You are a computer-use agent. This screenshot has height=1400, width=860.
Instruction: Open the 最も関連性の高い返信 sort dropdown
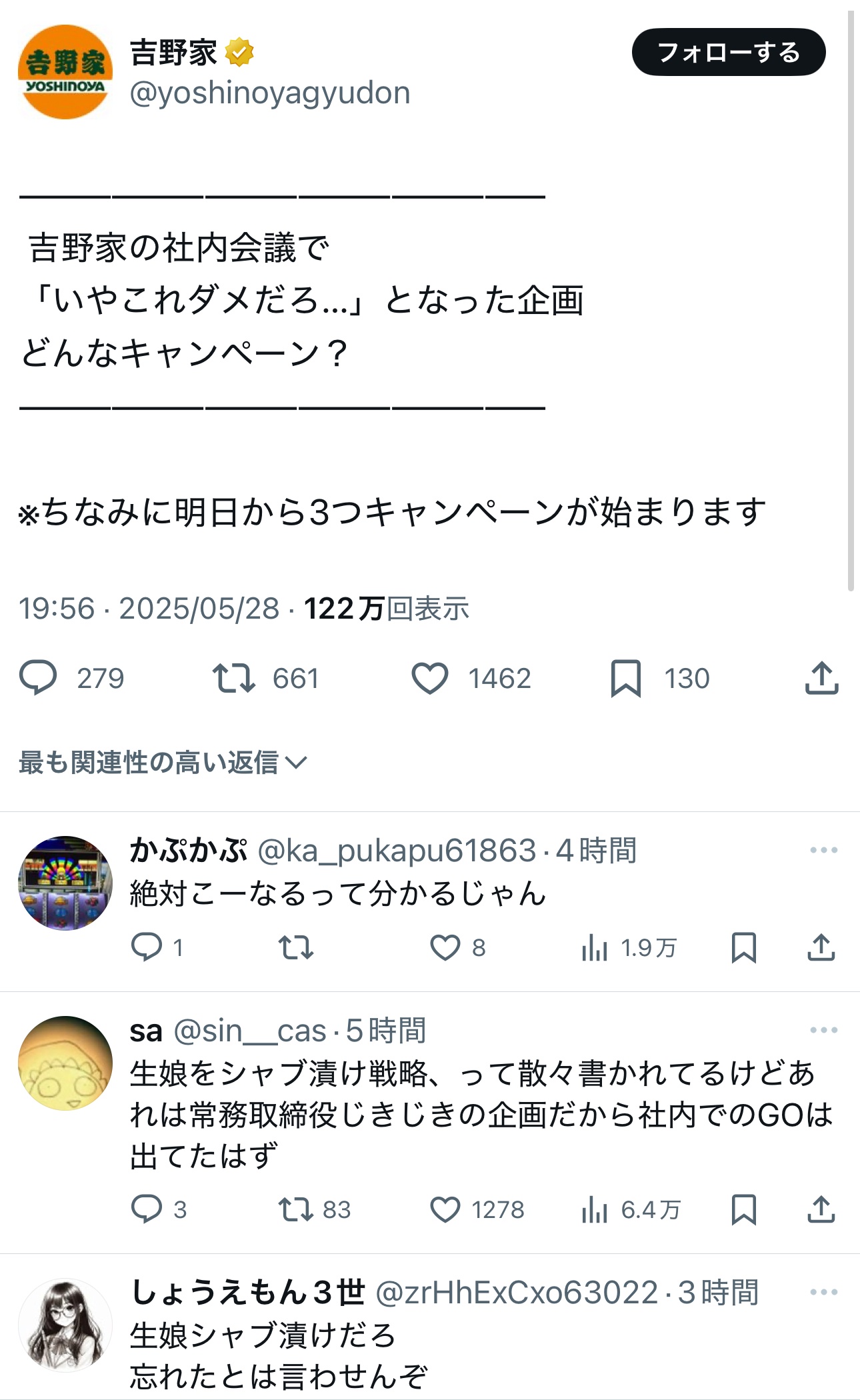(x=163, y=762)
